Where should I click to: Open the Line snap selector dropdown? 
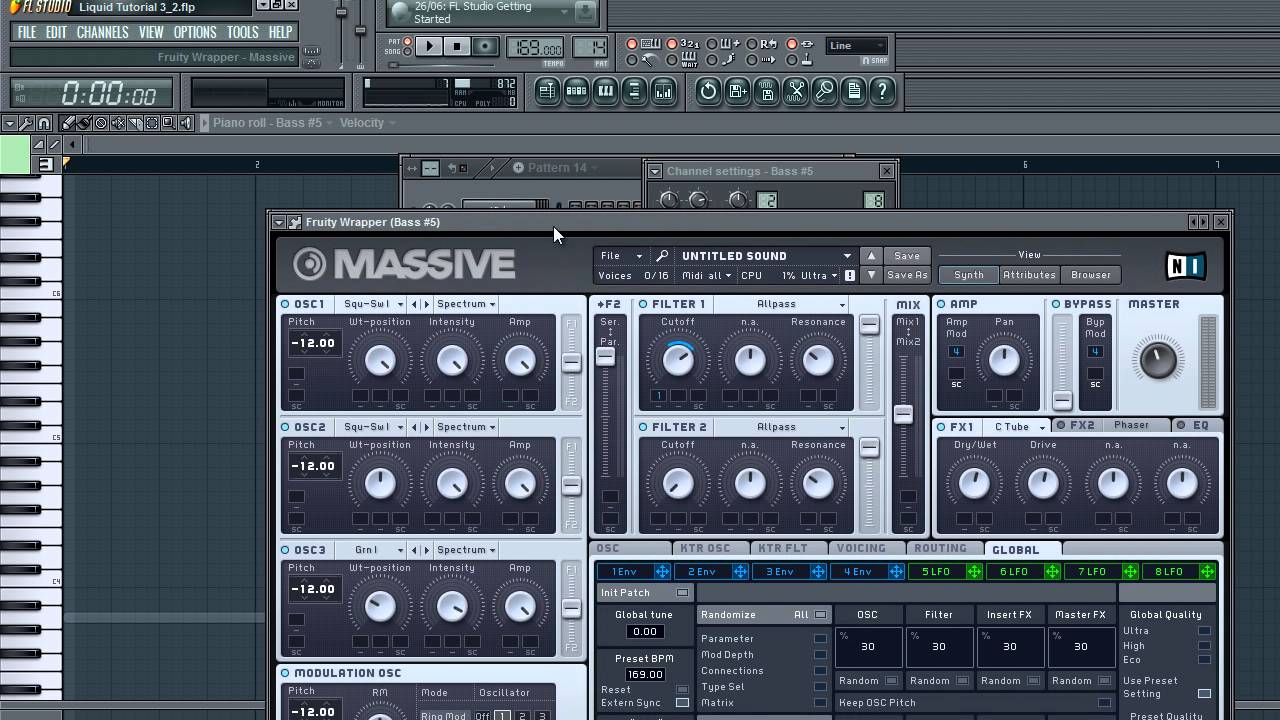click(x=857, y=45)
